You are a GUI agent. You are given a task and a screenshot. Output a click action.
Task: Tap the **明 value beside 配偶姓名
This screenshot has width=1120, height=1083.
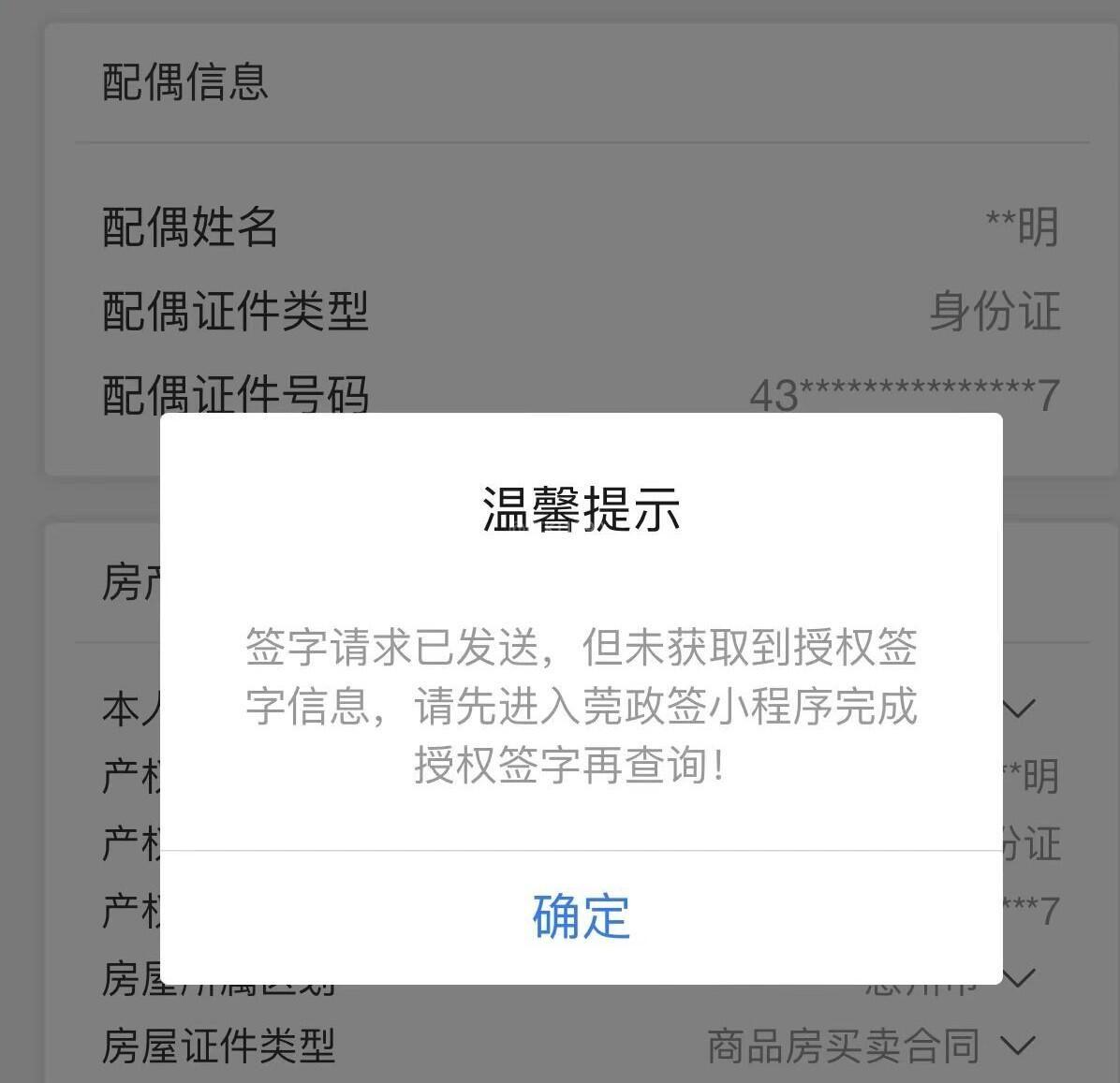tap(1023, 227)
